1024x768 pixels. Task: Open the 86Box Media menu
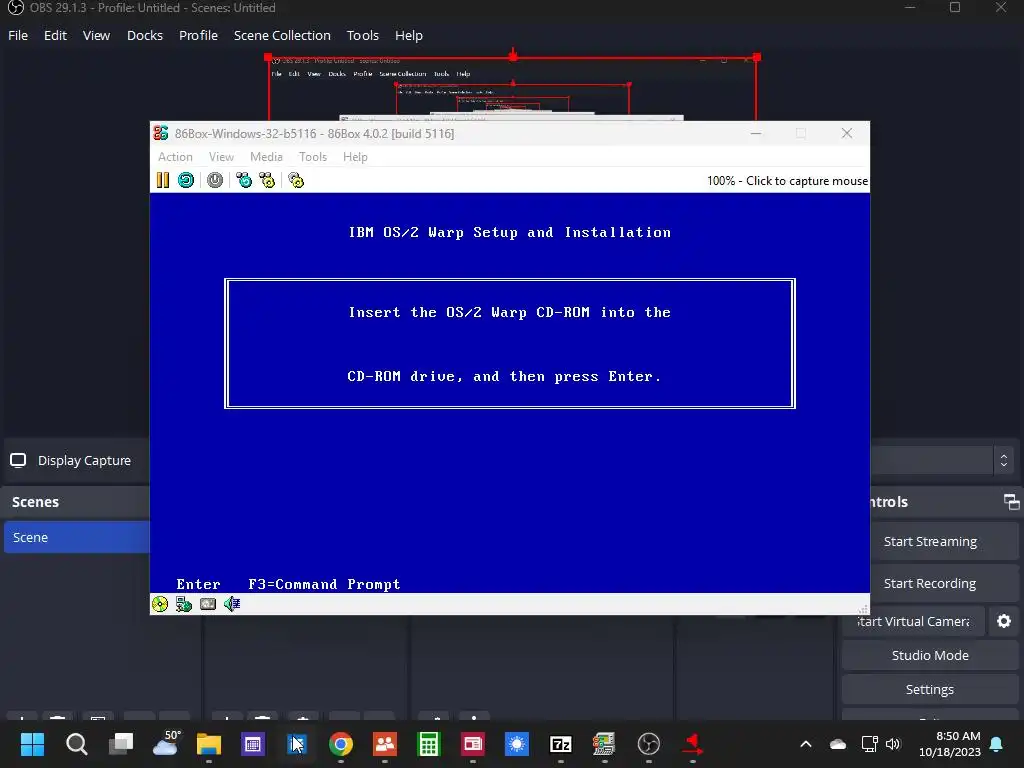pos(266,157)
